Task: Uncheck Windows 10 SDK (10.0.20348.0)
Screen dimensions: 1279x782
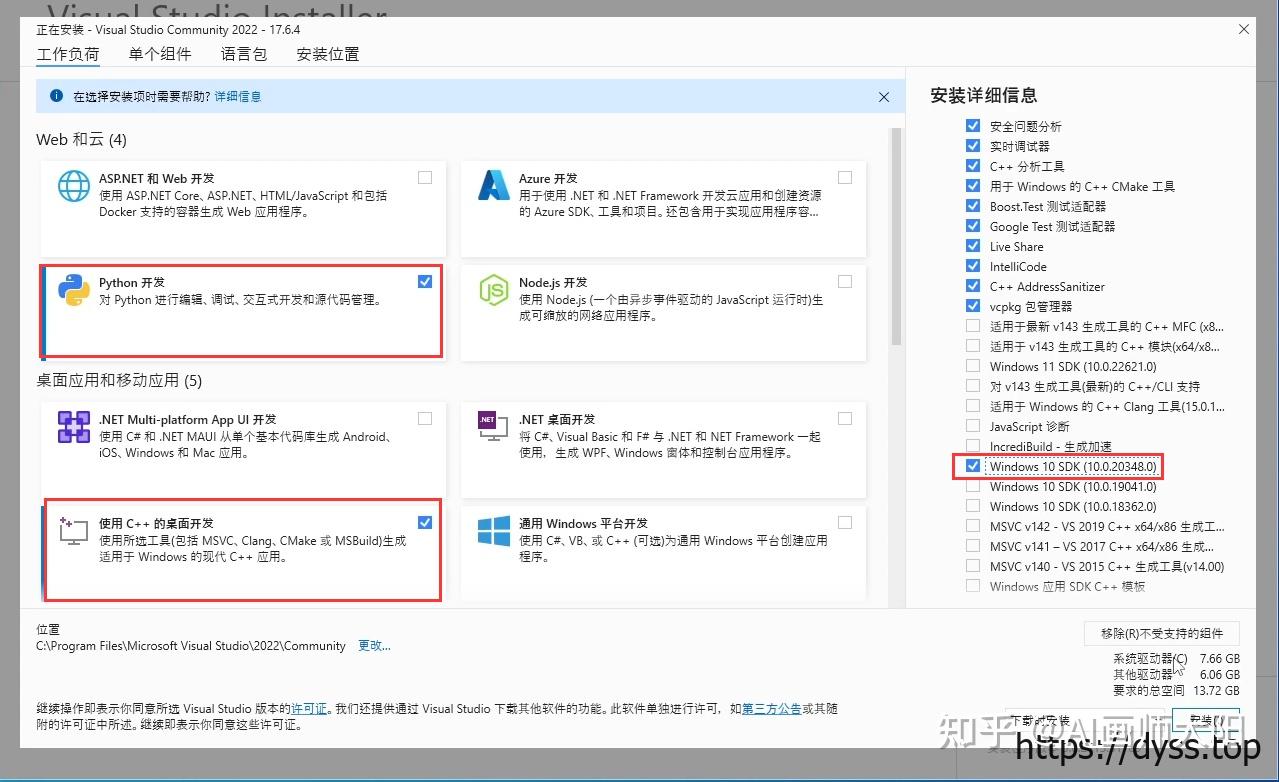Action: coord(973,466)
